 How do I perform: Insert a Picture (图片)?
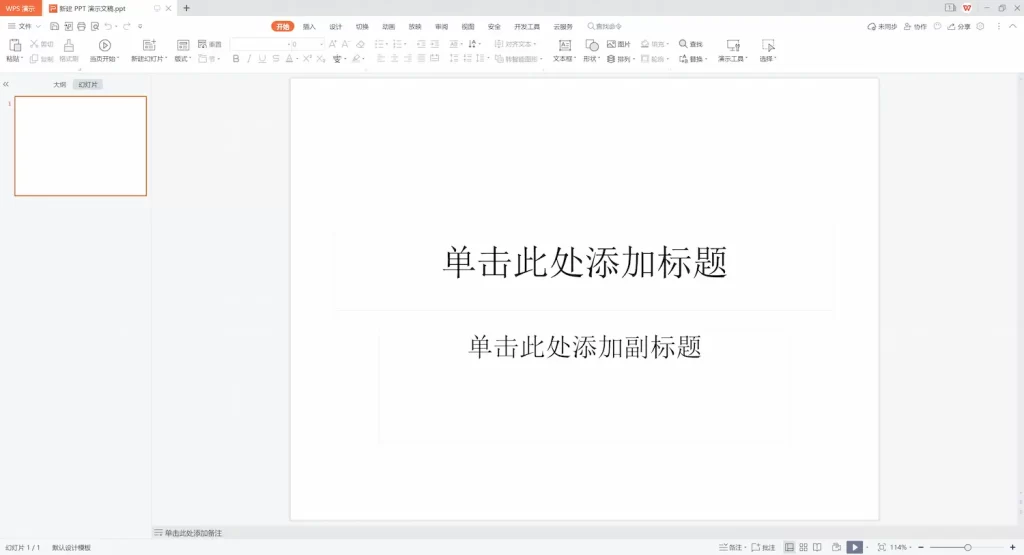point(618,44)
